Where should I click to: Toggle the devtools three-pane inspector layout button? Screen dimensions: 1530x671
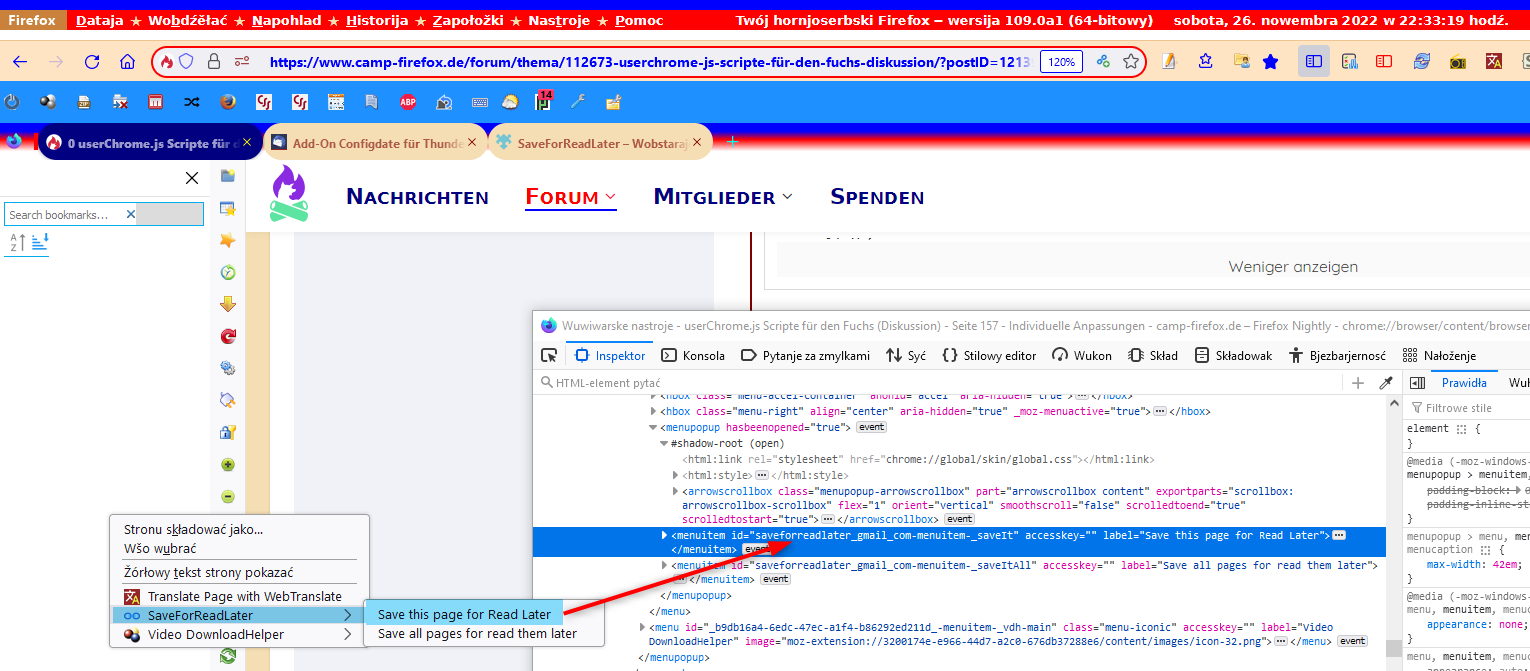pyautogui.click(x=1417, y=383)
